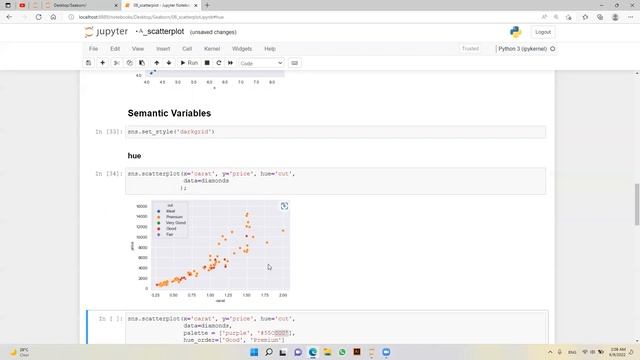Open browser profile avatar
The width and height of the screenshot is (640, 360).
(615, 17)
